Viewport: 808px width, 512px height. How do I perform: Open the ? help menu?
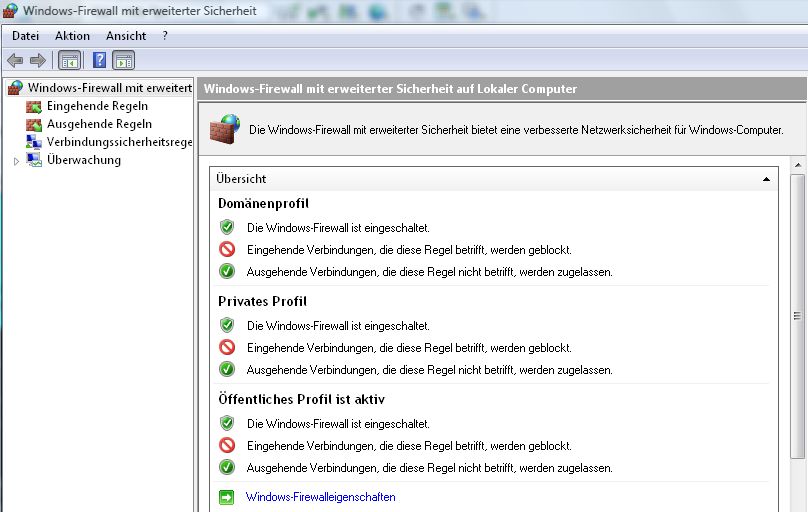pyautogui.click(x=165, y=36)
